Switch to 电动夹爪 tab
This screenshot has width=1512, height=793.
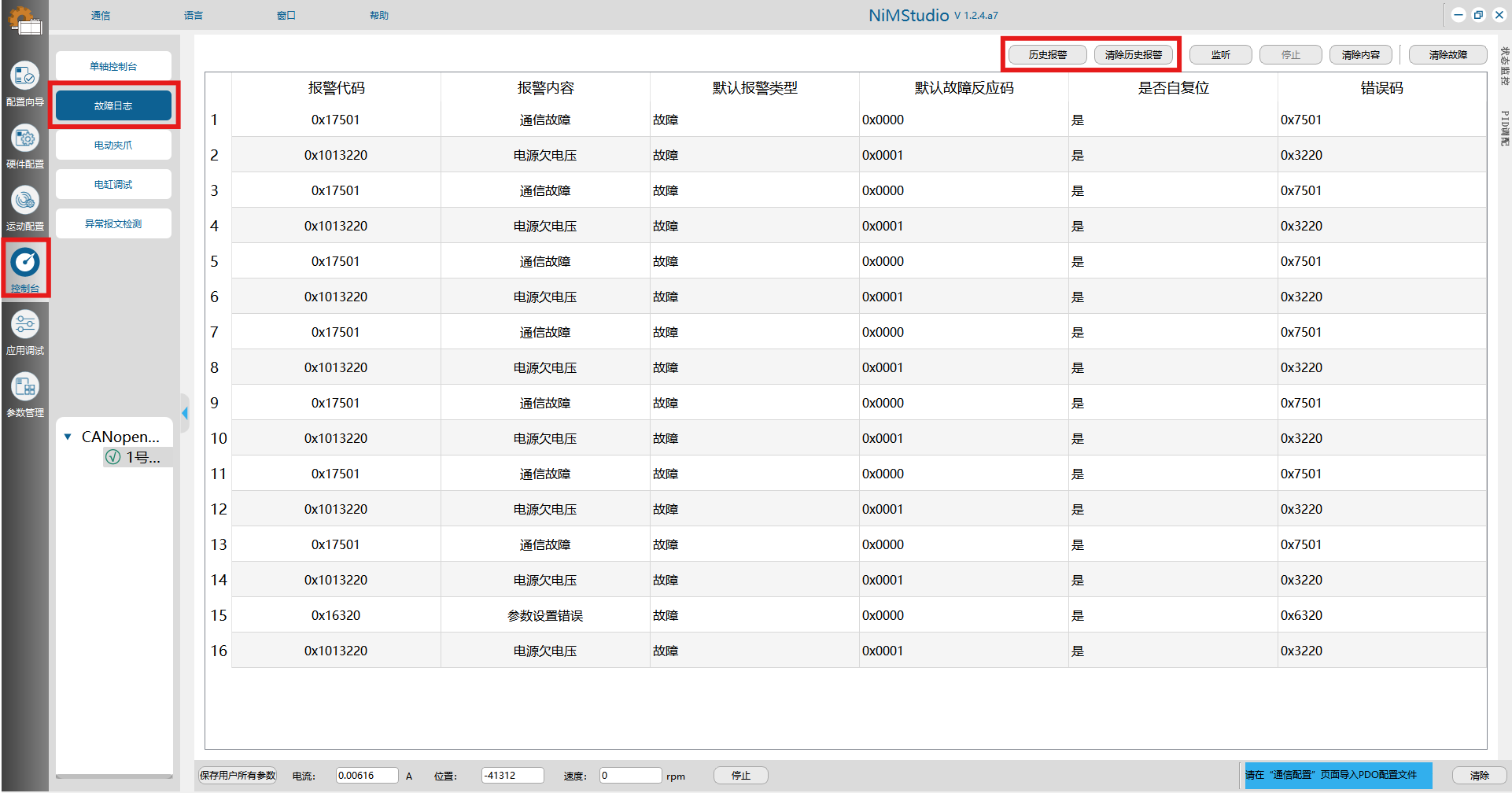coord(113,145)
